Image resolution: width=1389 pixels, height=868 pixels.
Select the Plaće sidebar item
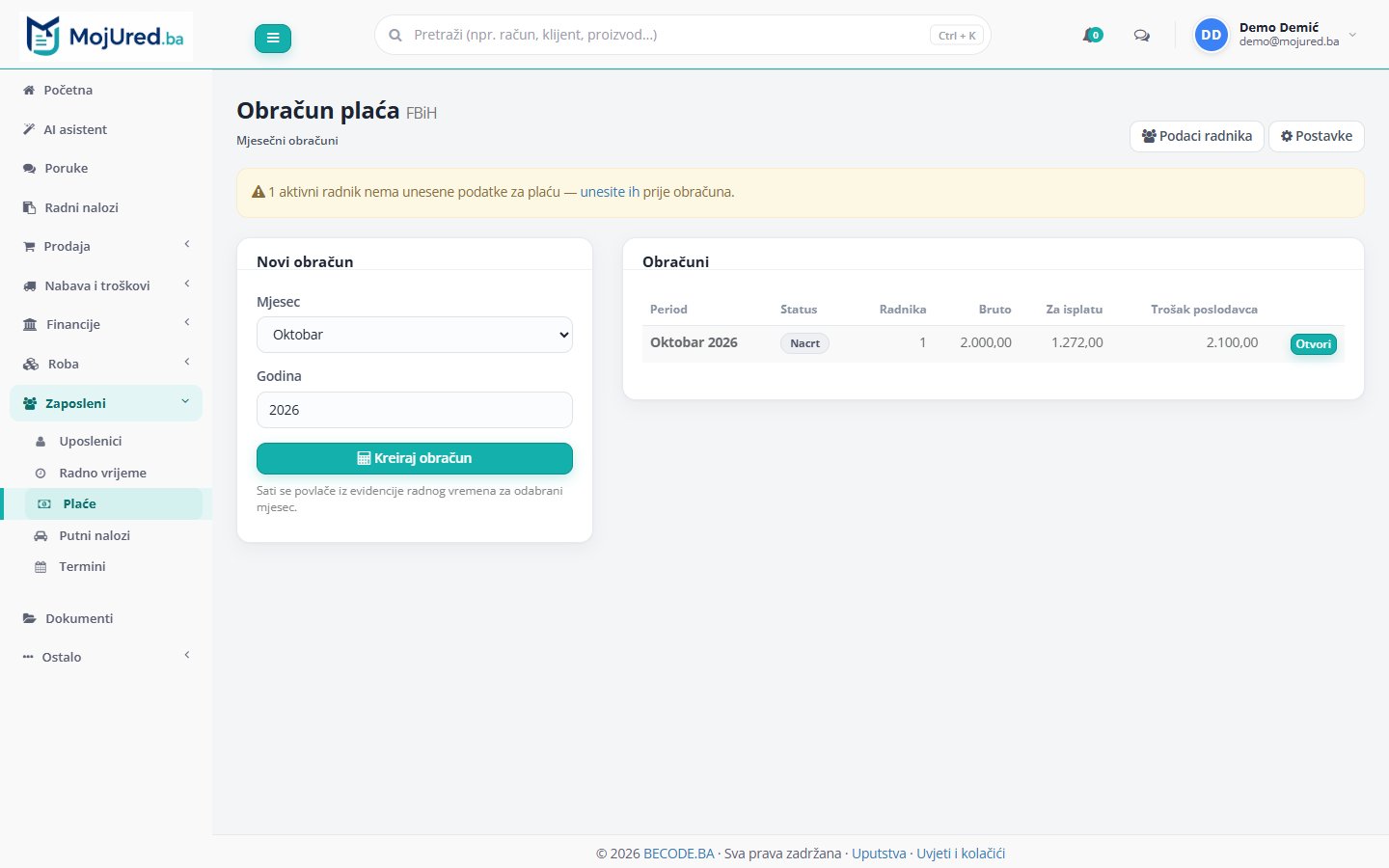point(114,503)
